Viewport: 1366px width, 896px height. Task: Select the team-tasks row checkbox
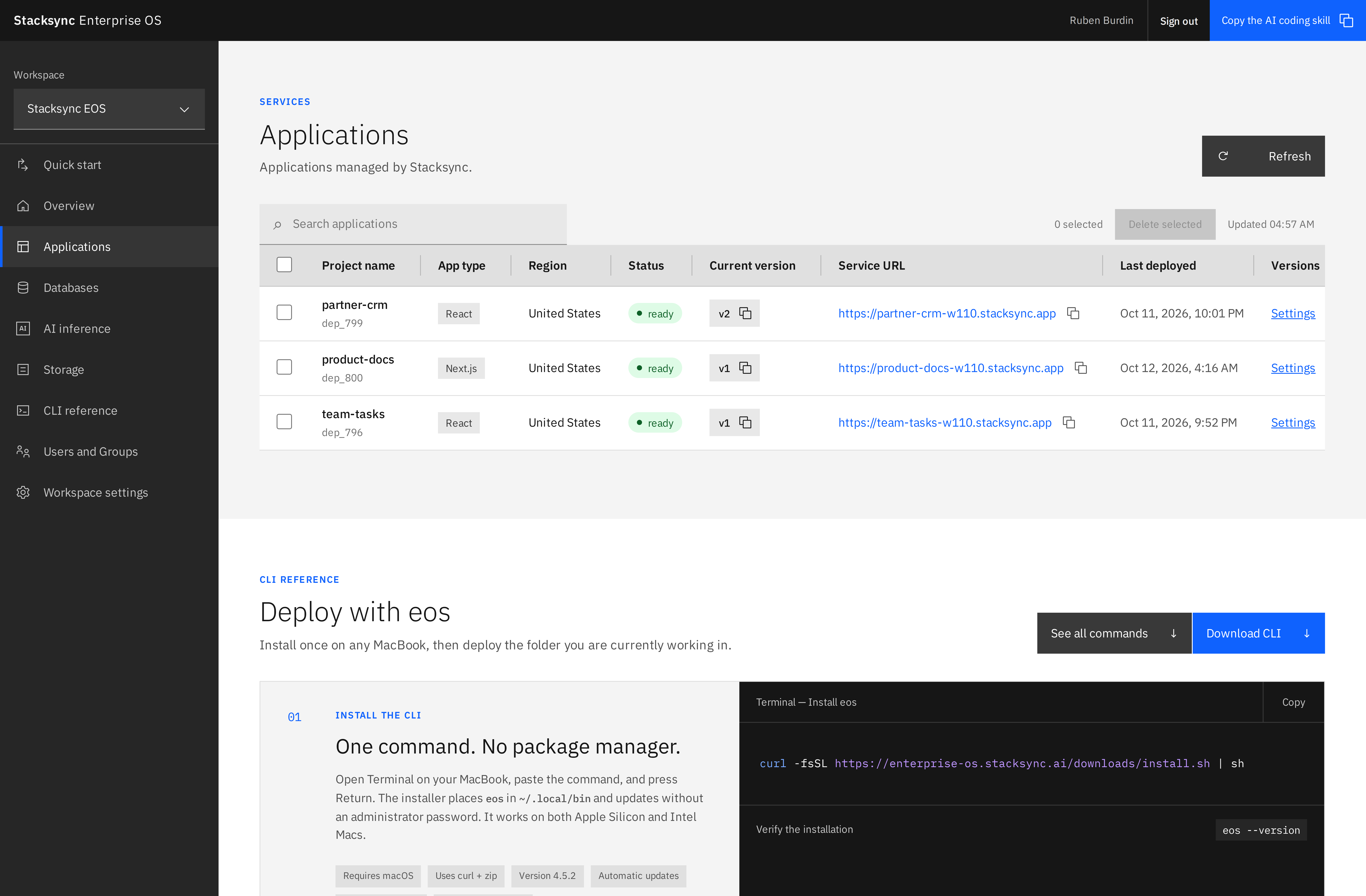[x=284, y=422]
